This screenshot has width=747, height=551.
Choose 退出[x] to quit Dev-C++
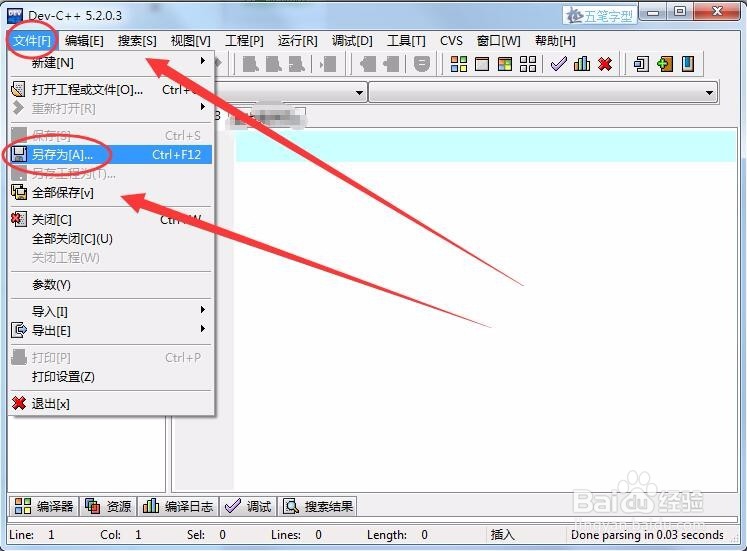click(111, 404)
